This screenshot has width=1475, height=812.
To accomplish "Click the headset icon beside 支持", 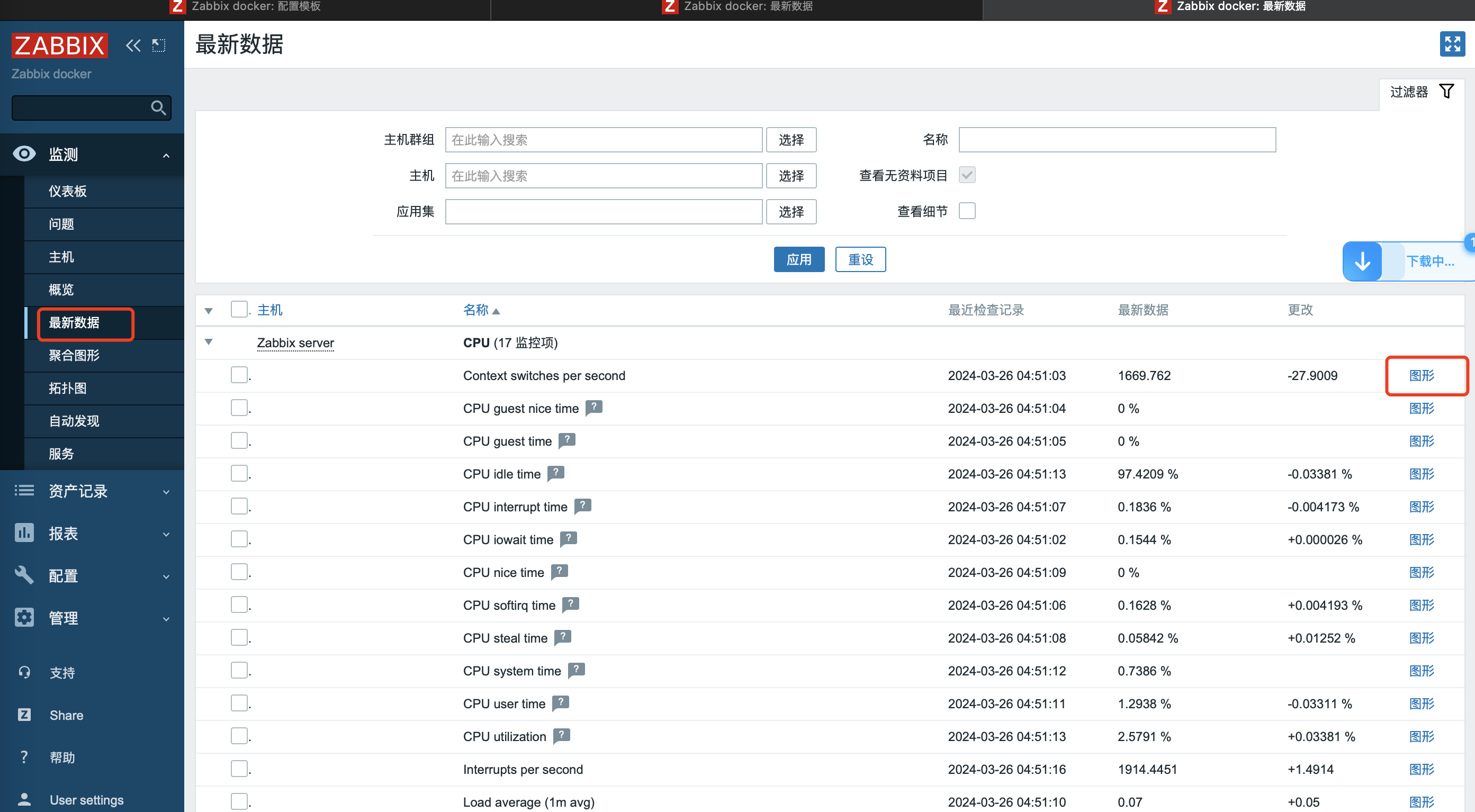I will tap(24, 672).
